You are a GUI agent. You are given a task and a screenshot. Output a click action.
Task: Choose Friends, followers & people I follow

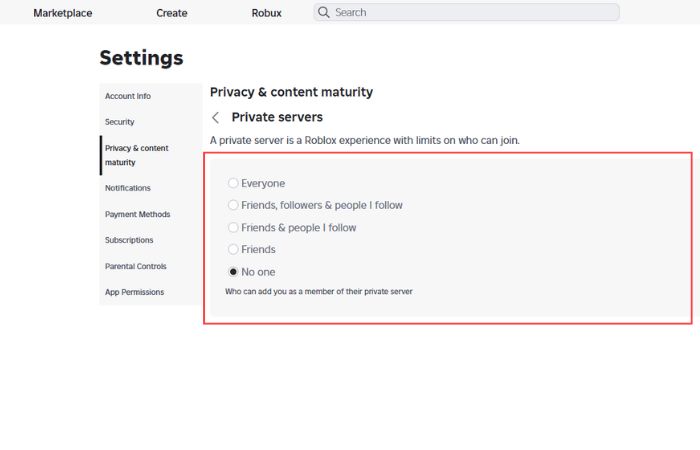[233, 205]
